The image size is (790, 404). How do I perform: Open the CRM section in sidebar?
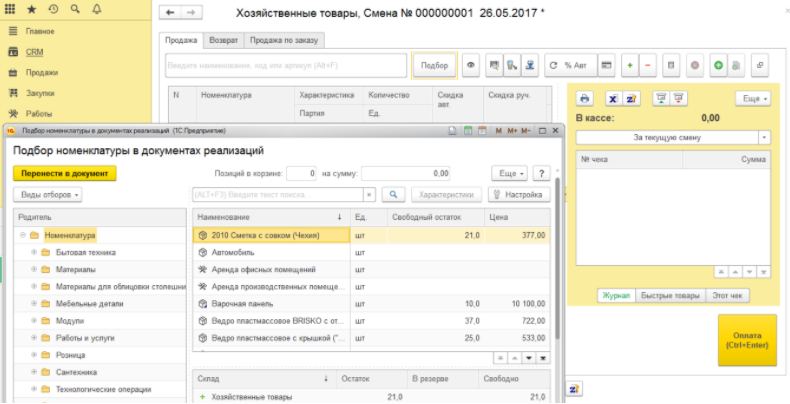[35, 52]
